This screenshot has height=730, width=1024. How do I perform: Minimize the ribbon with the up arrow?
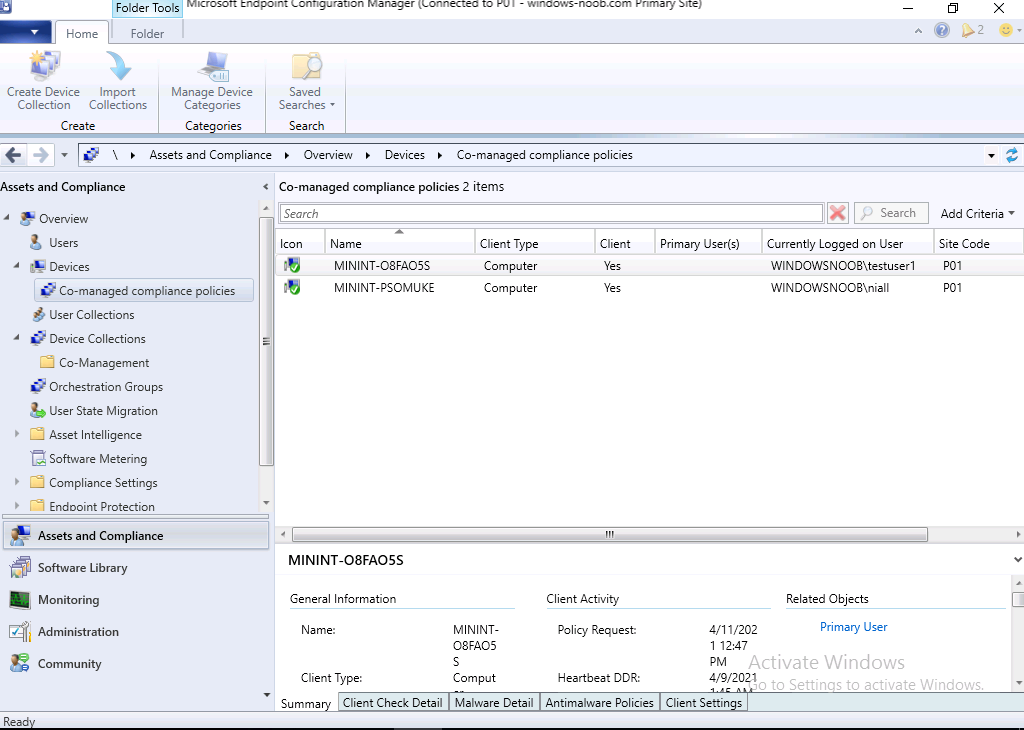click(x=918, y=31)
